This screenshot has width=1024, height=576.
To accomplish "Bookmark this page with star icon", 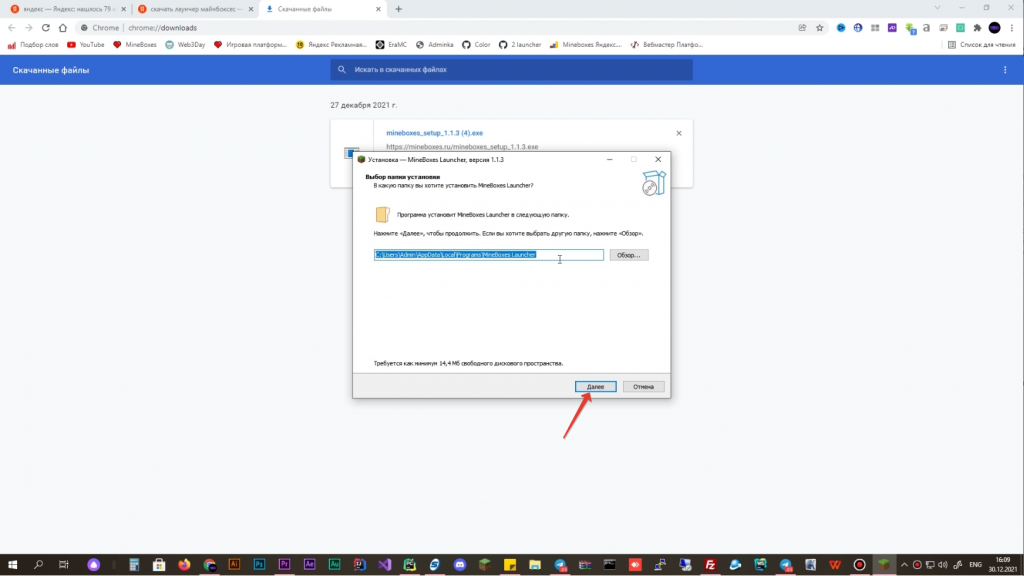I will tap(819, 28).
